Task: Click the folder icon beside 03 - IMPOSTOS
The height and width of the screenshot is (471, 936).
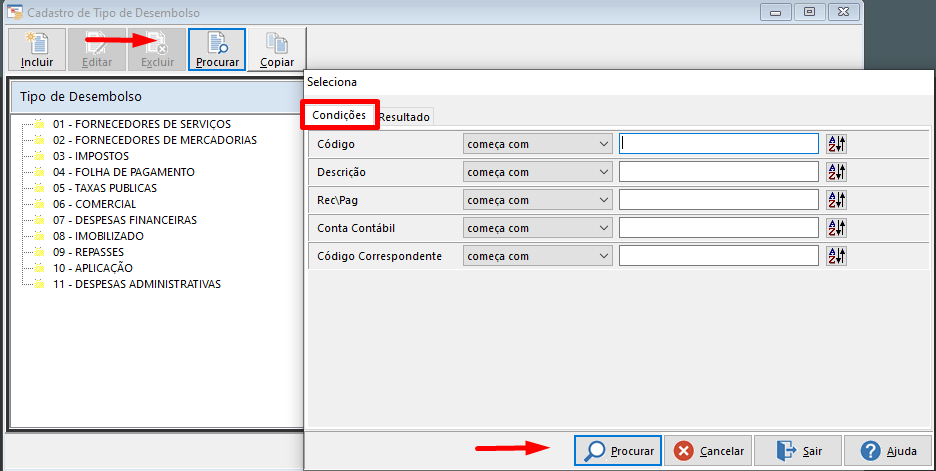Action: click(39, 156)
